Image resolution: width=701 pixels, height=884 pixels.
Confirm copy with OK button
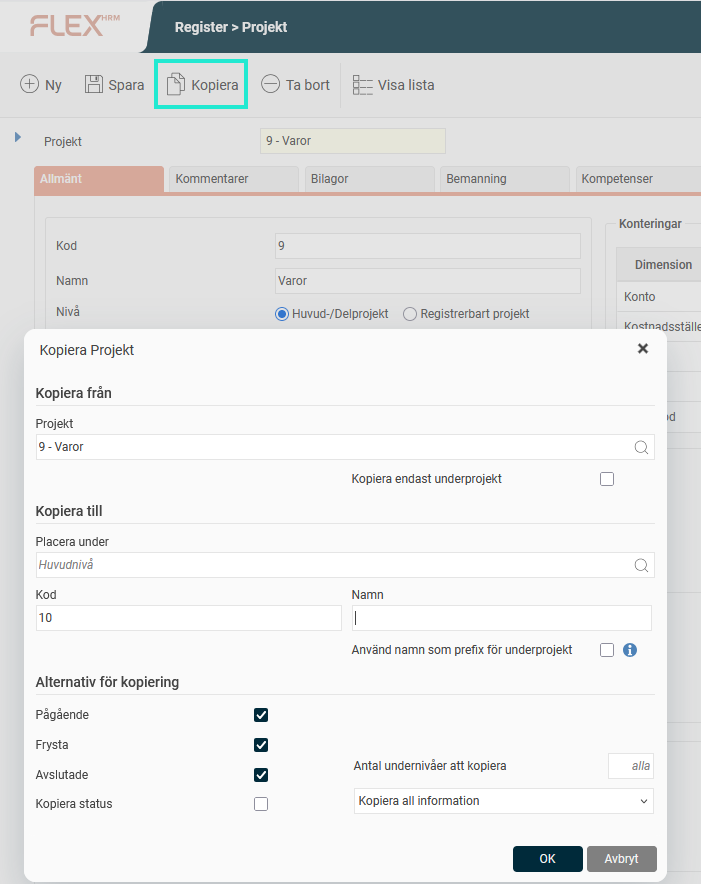547,859
